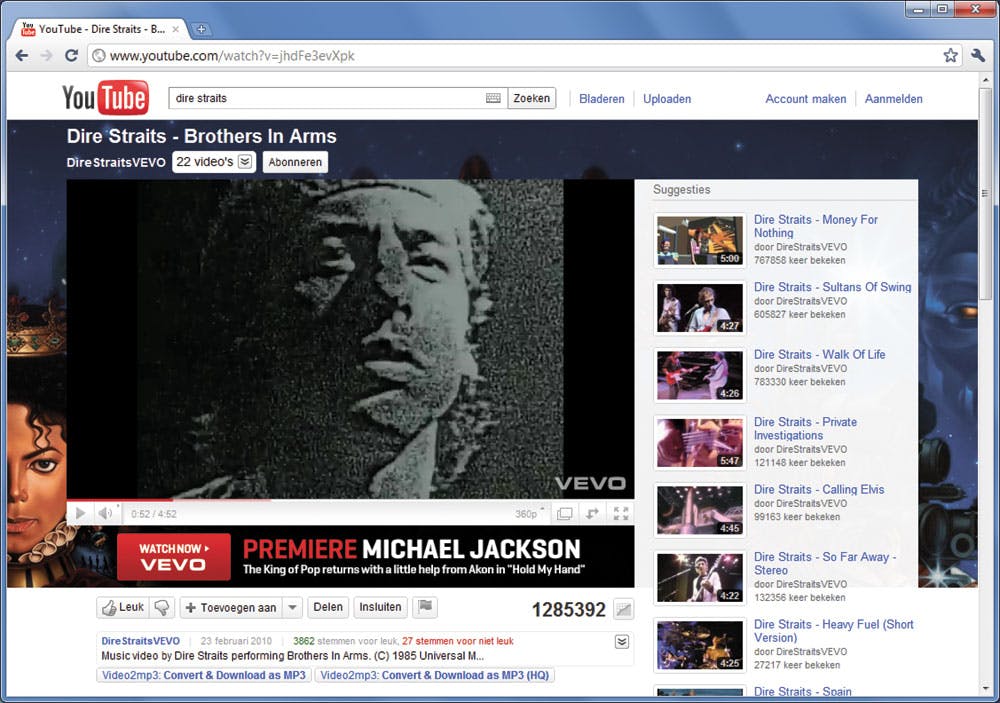This screenshot has height=703, width=1000.
Task: Click the Dire Straits - Heavy Fuel link
Action: (x=834, y=630)
